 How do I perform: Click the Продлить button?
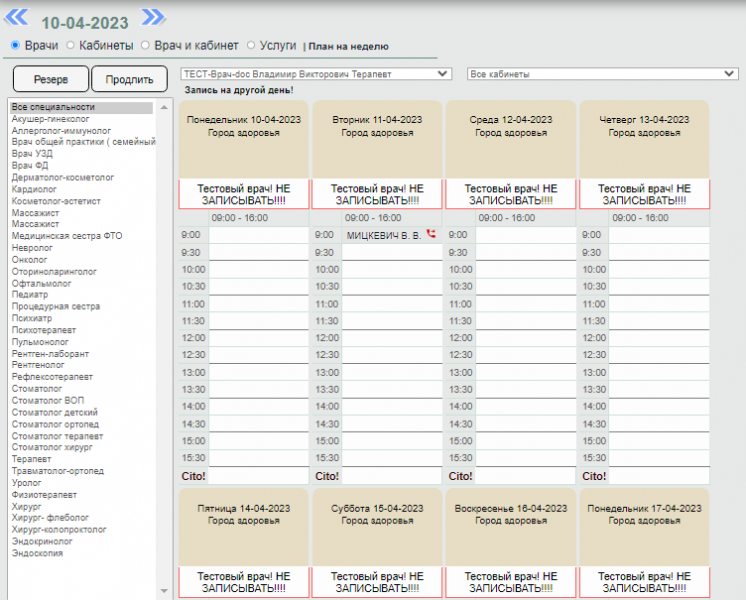point(129,80)
